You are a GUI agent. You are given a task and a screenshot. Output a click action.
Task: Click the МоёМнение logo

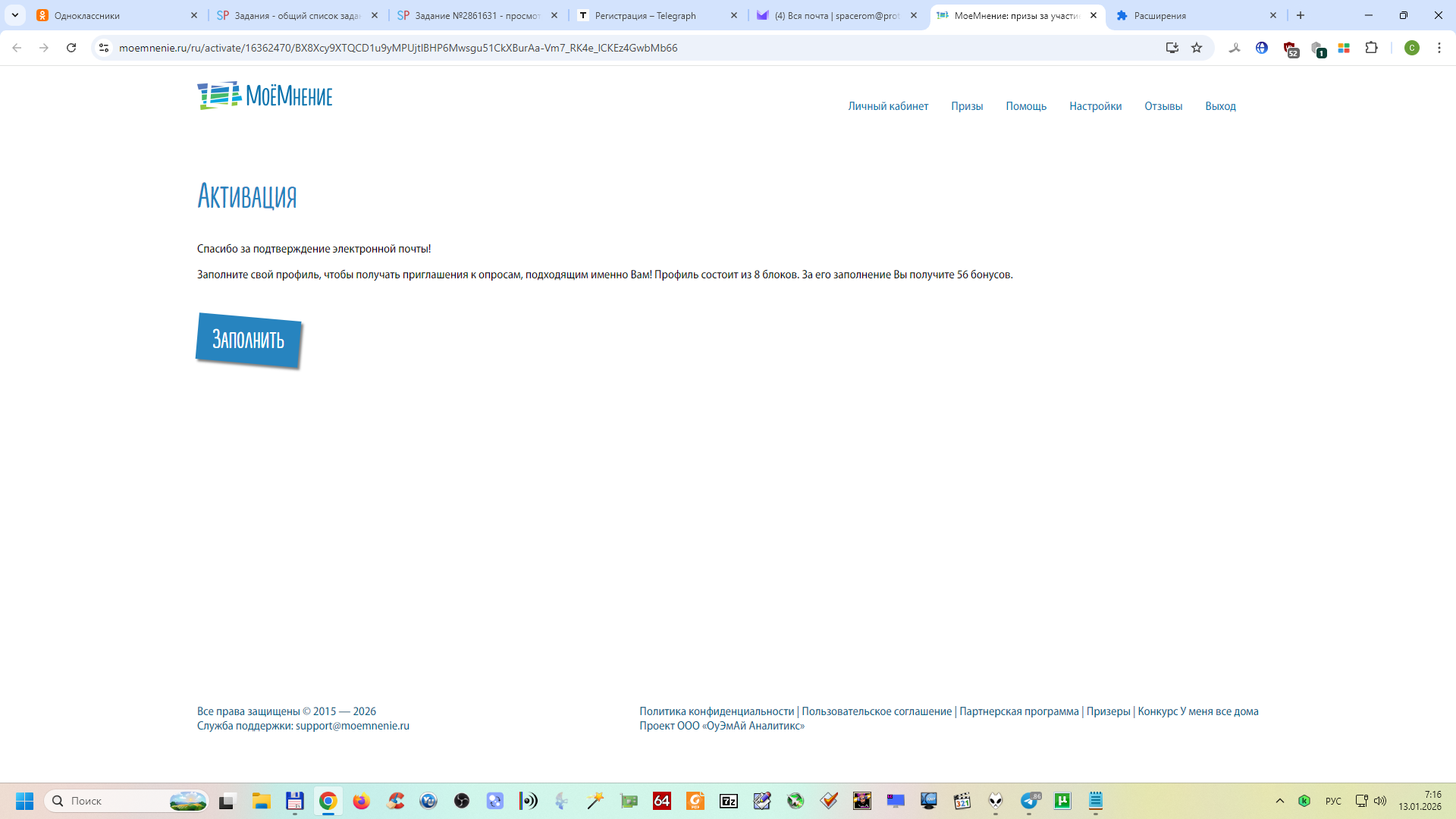click(265, 96)
